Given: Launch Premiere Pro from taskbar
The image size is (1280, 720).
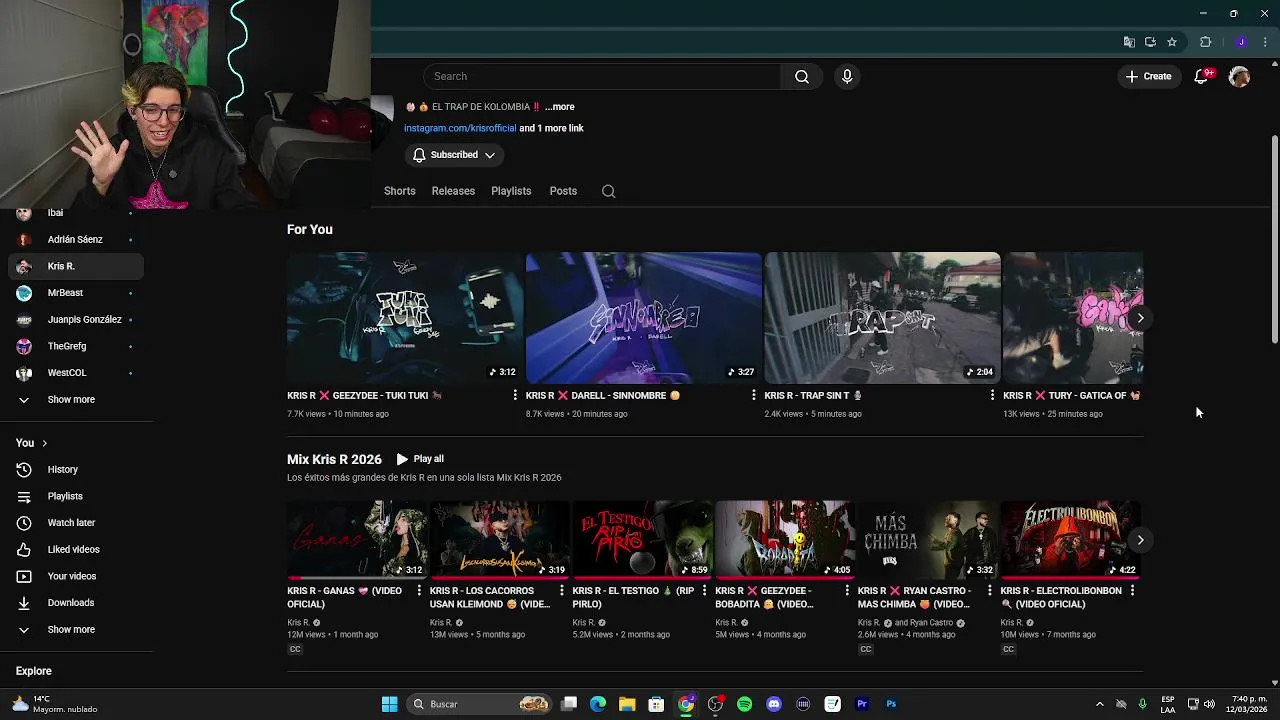Looking at the screenshot, I should 862,704.
